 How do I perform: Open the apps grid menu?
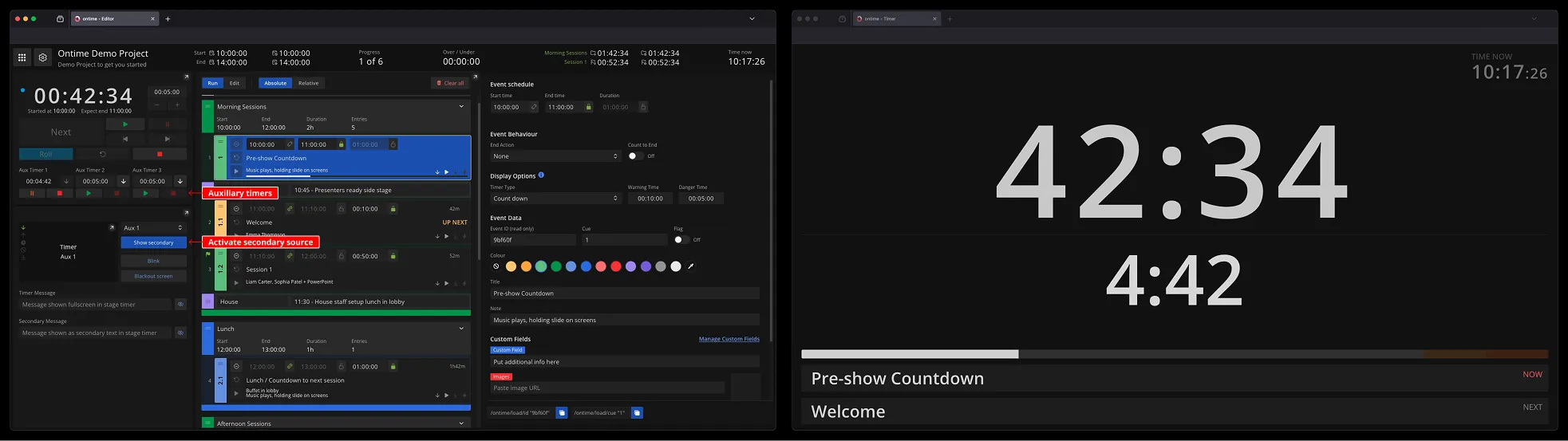[x=22, y=57]
